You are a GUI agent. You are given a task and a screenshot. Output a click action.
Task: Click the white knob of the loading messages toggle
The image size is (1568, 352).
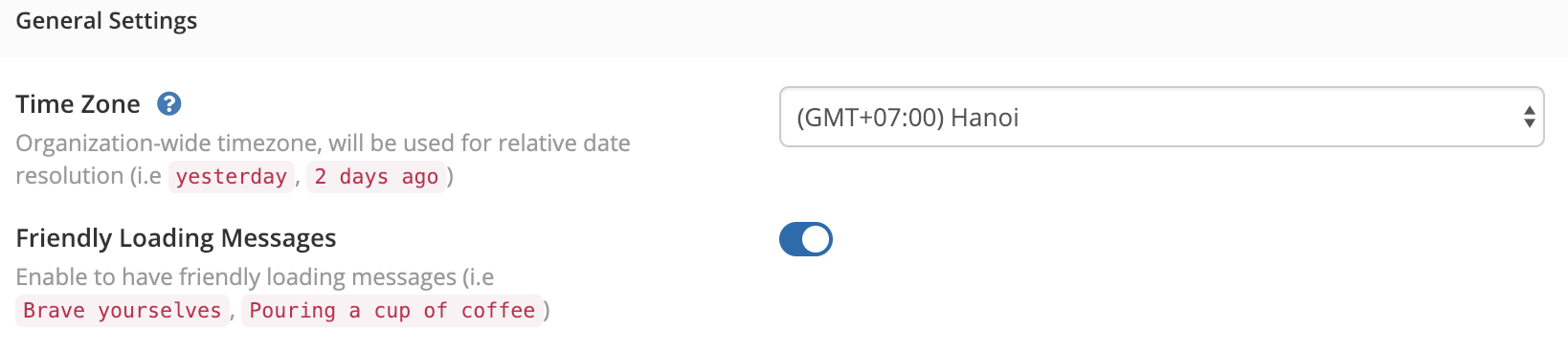point(816,239)
